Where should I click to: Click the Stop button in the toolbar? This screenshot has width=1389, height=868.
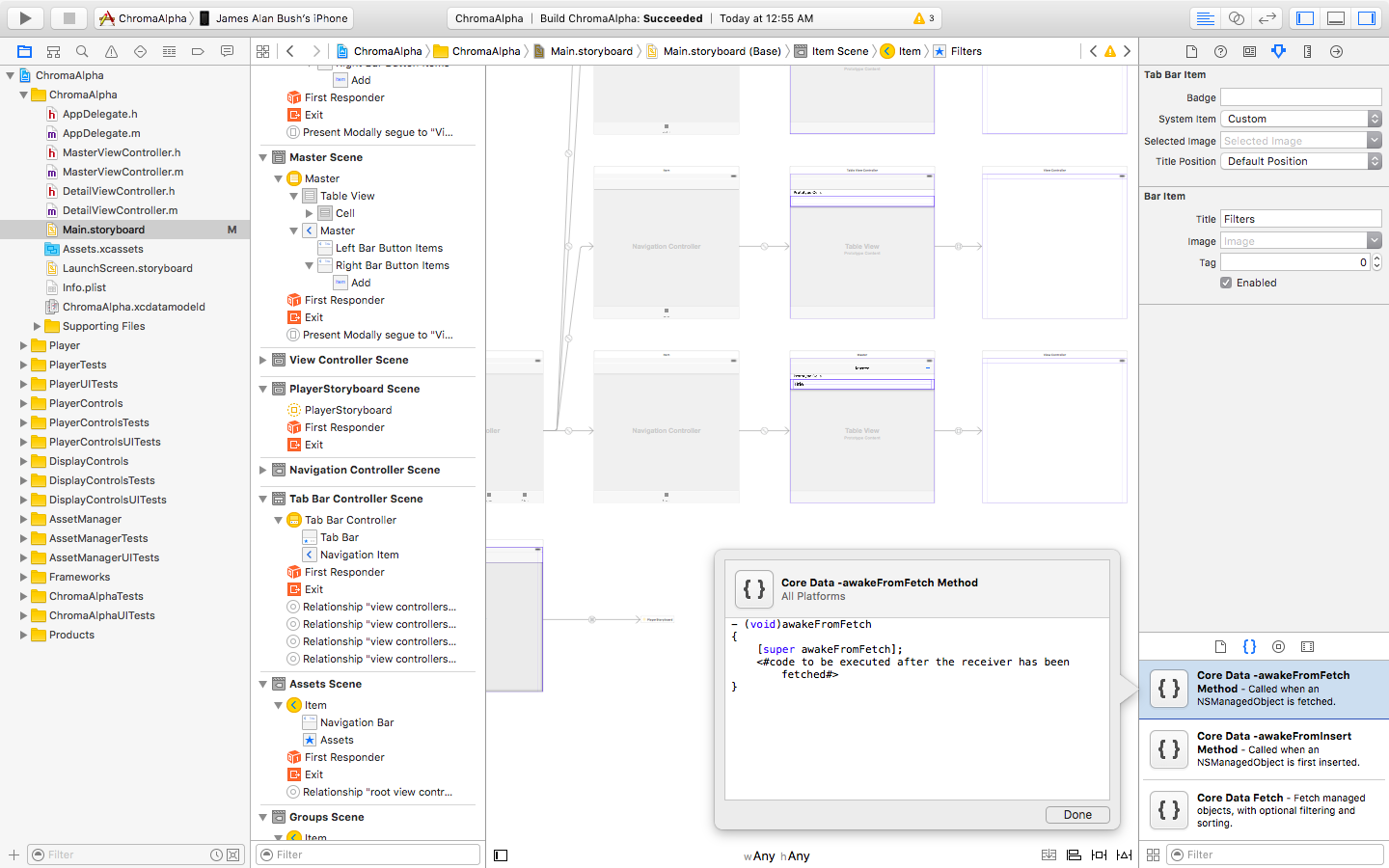[x=69, y=17]
